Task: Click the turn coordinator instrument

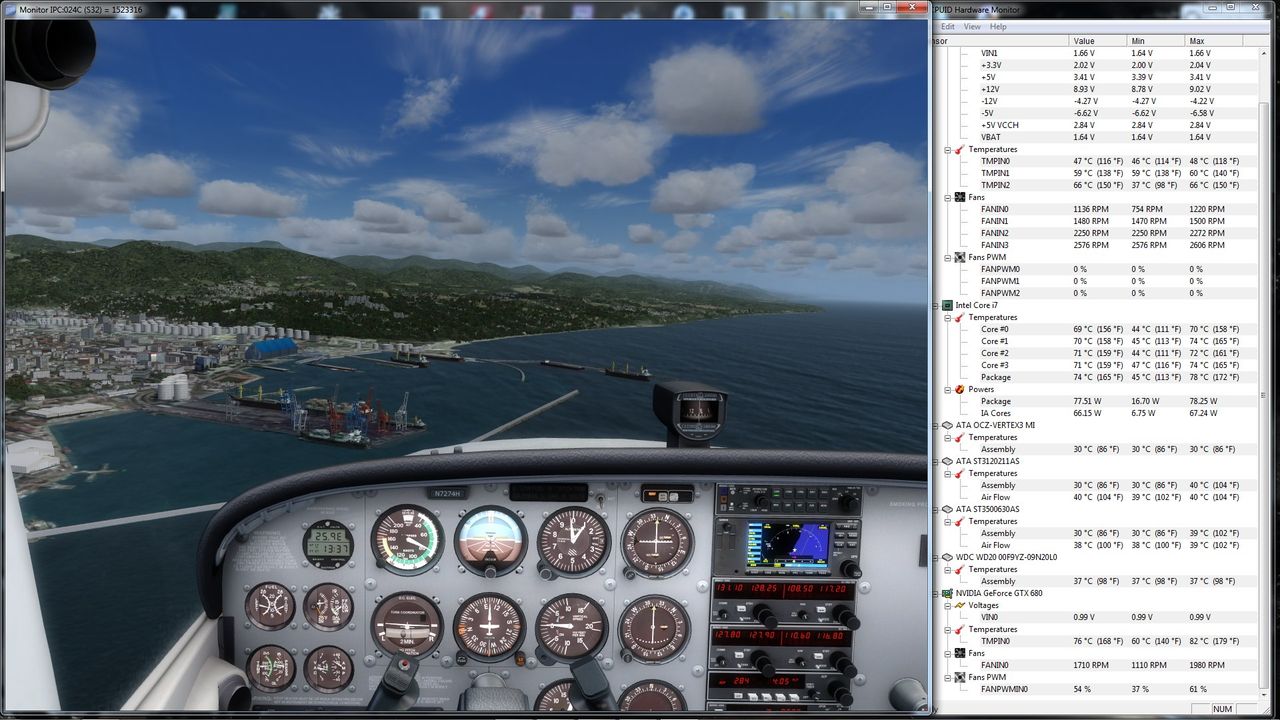Action: (407, 625)
